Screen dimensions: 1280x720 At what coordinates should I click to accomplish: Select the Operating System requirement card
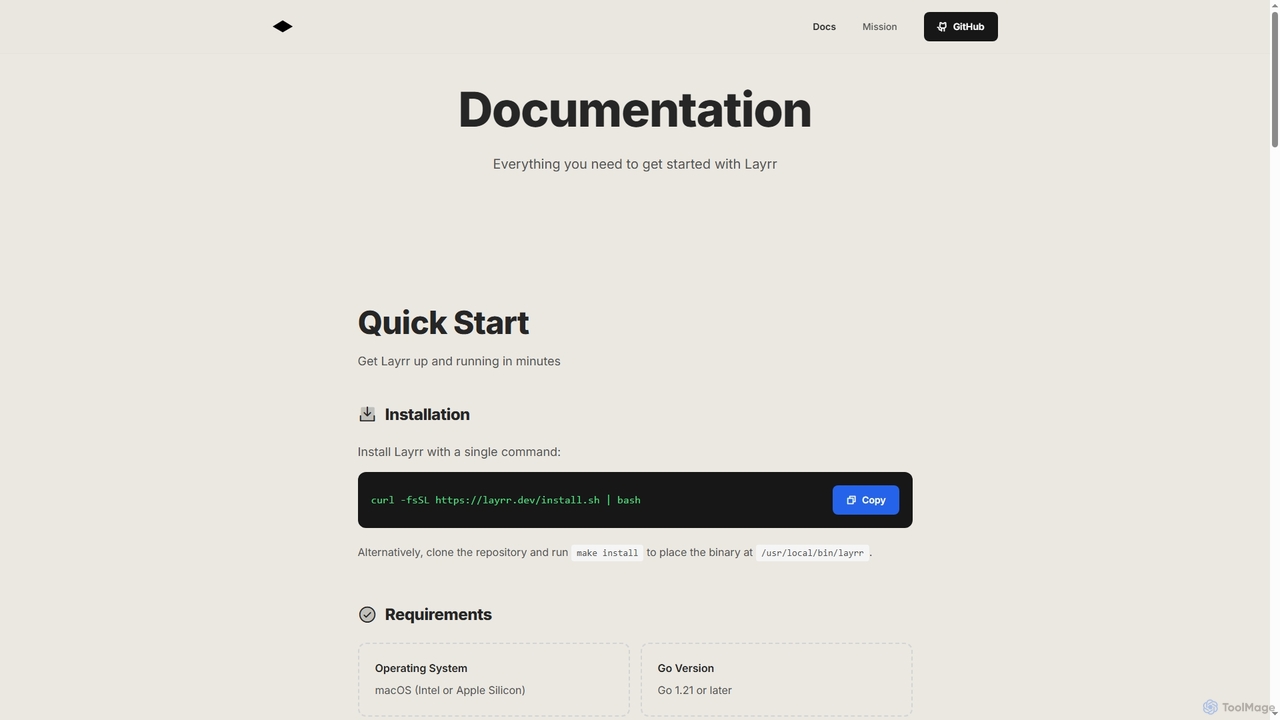(494, 679)
